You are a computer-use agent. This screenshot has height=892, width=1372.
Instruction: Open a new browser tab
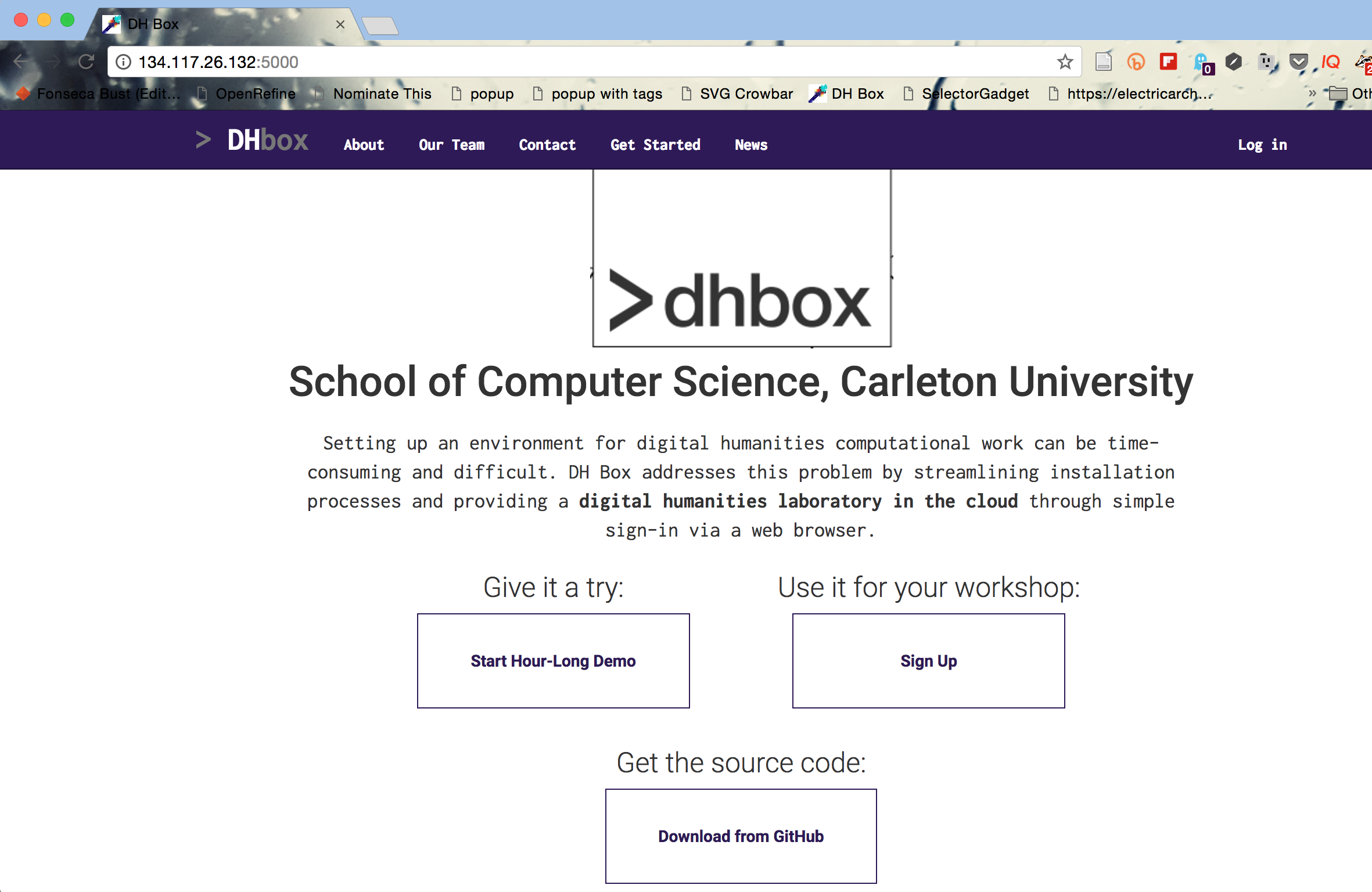pos(380,26)
